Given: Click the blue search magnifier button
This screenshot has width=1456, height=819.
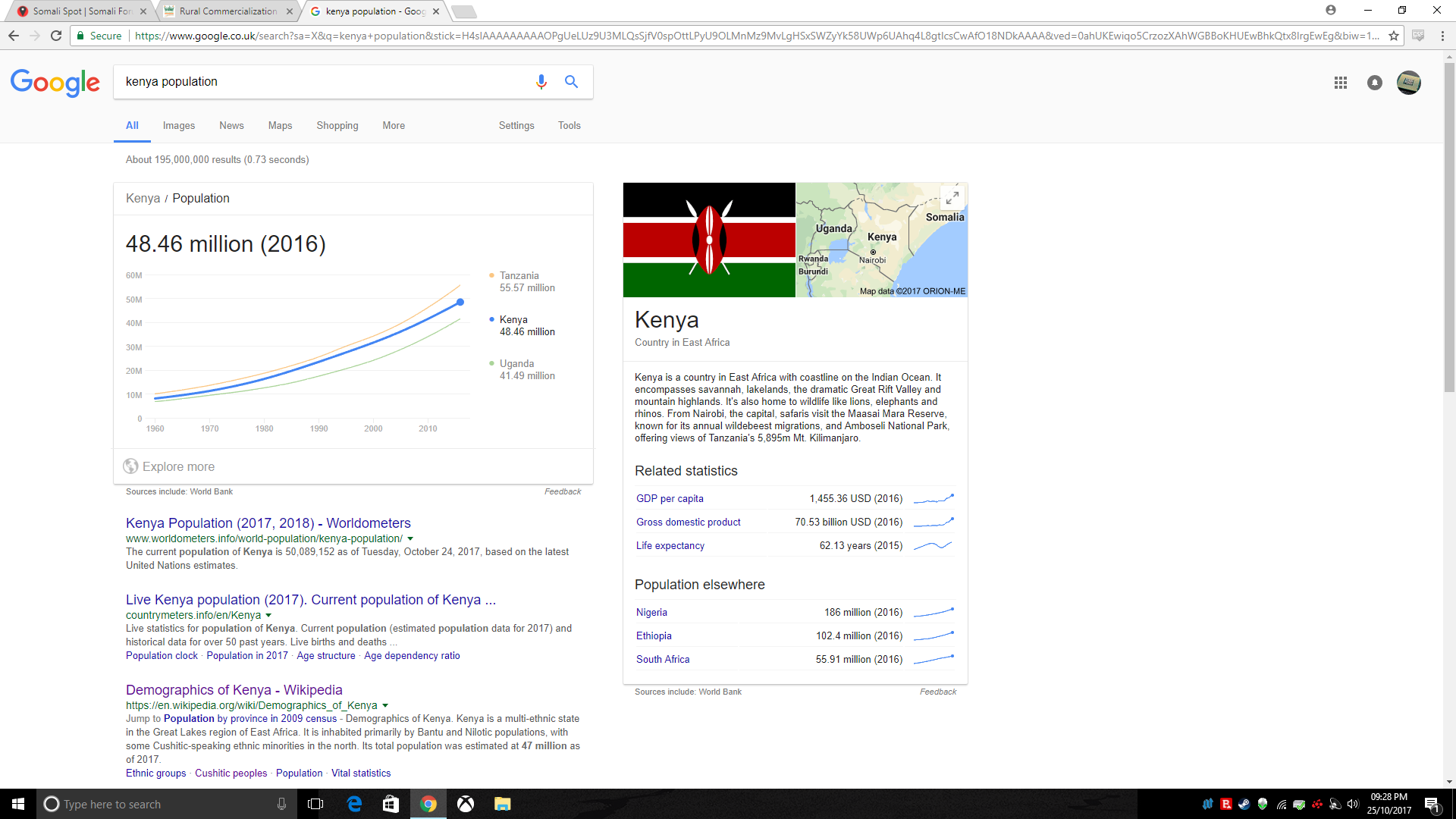Looking at the screenshot, I should (x=571, y=82).
